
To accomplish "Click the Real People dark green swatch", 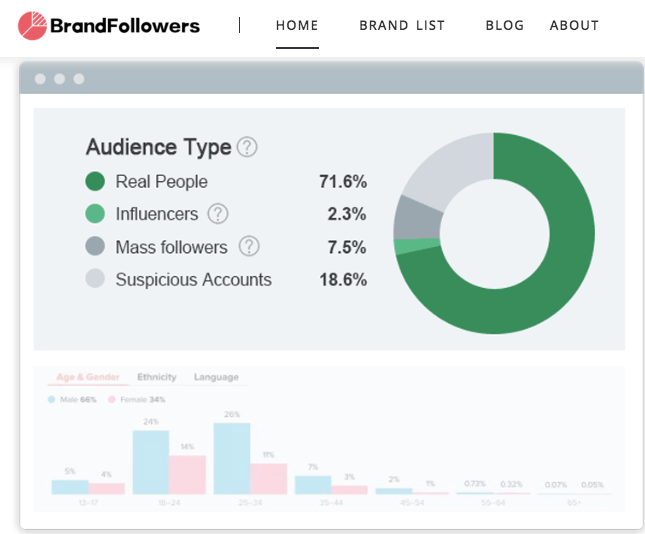I will (x=95, y=181).
